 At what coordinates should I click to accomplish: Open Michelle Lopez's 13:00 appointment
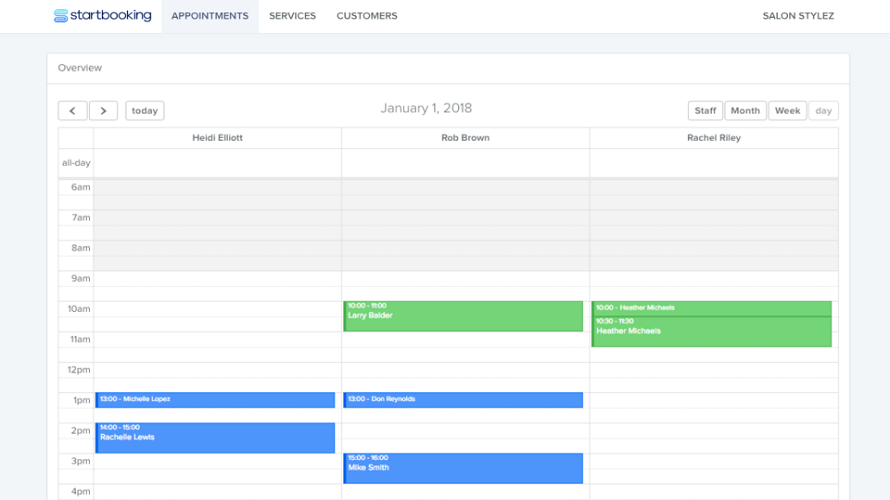tap(215, 400)
